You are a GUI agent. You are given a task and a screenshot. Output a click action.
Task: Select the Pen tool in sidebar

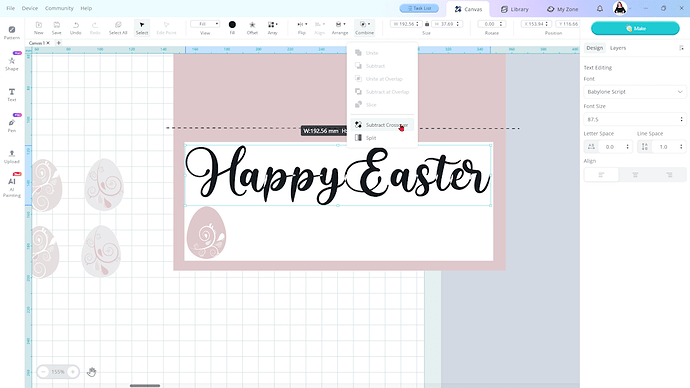(11, 125)
